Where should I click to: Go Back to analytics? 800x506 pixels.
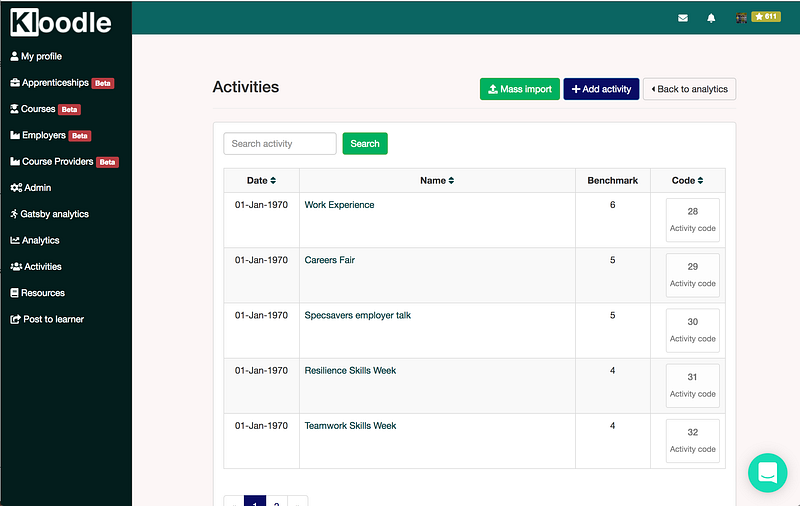click(x=689, y=89)
